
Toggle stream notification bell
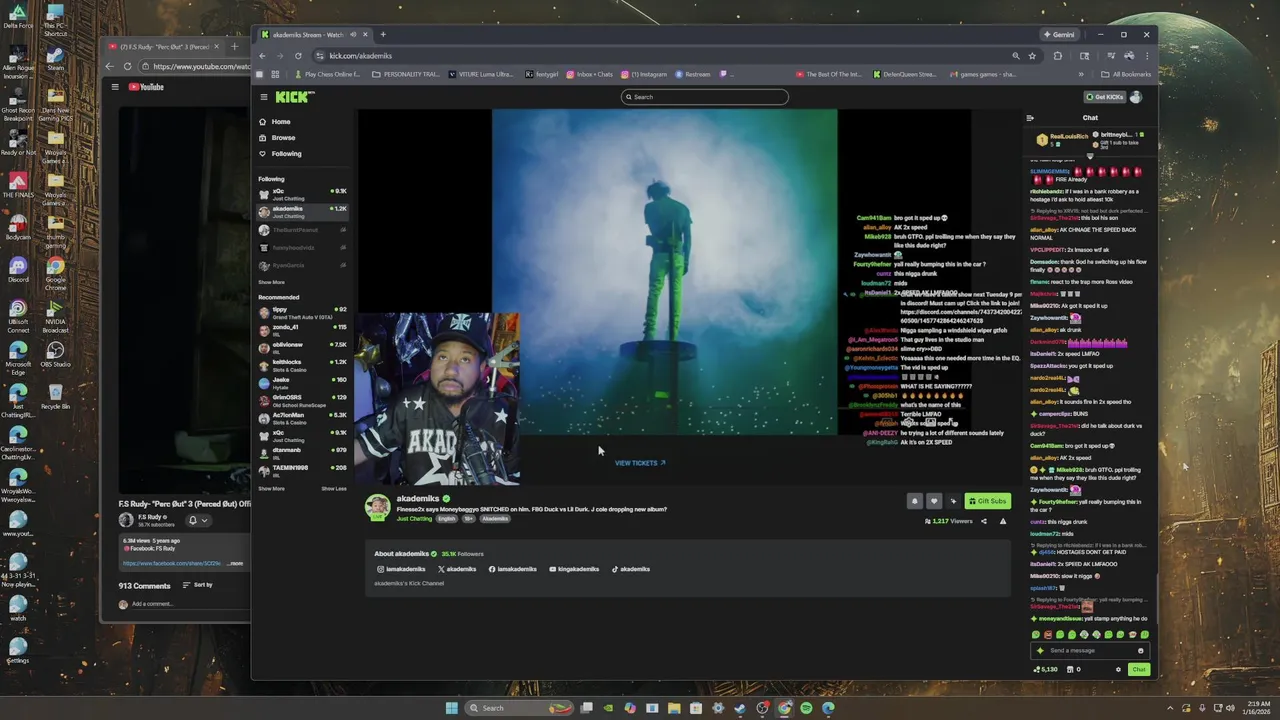coord(914,501)
